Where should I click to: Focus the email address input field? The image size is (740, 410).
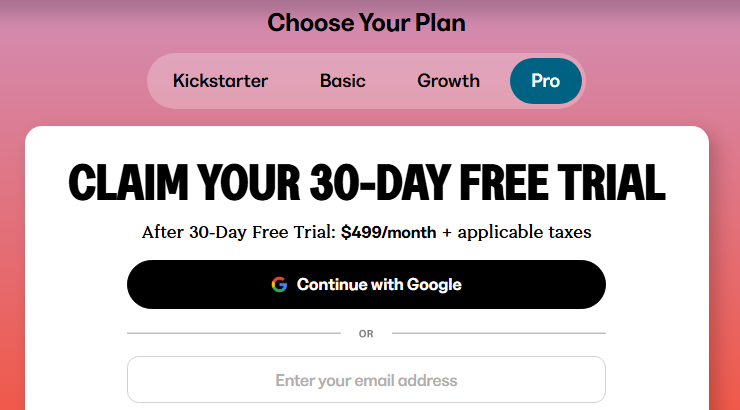[366, 380]
